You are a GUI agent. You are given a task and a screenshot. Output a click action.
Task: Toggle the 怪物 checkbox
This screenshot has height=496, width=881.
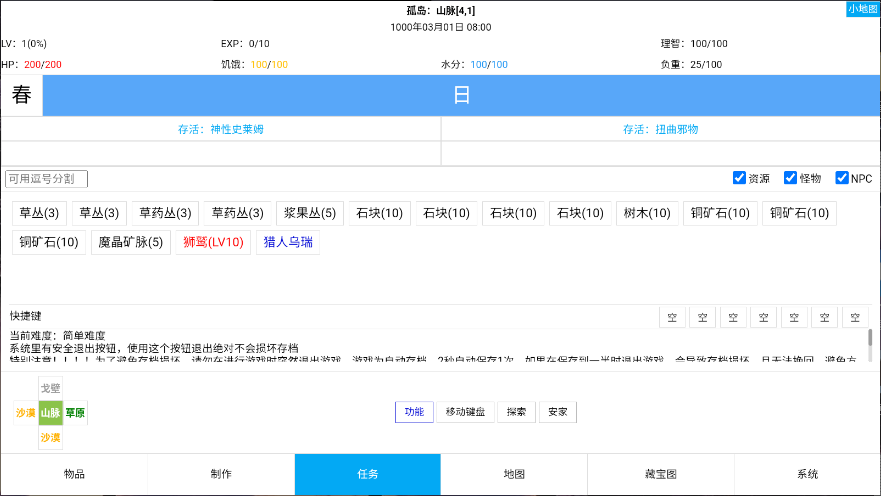click(791, 178)
